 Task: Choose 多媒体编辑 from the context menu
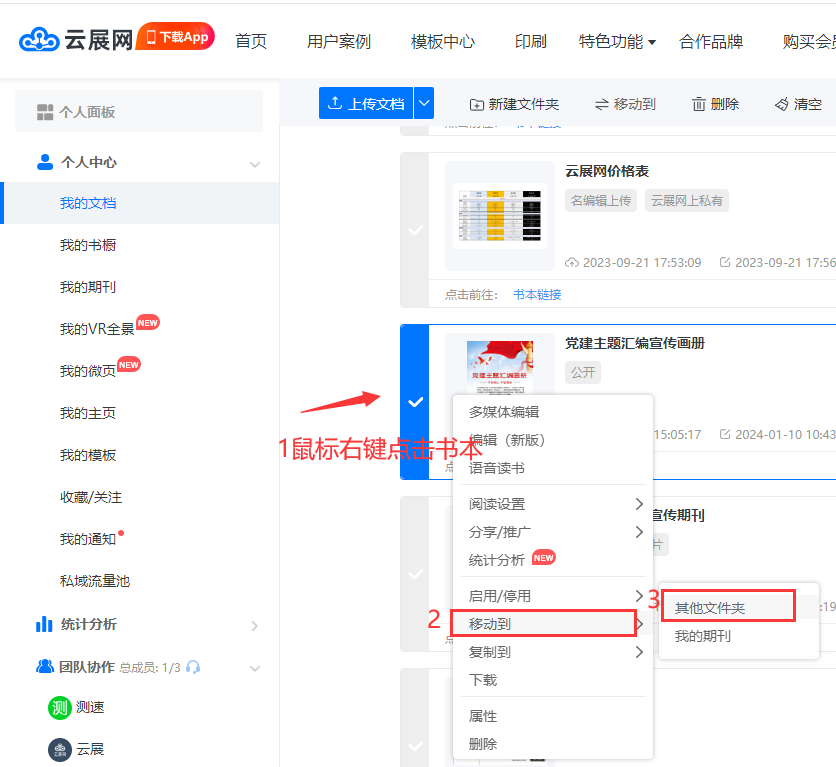504,412
